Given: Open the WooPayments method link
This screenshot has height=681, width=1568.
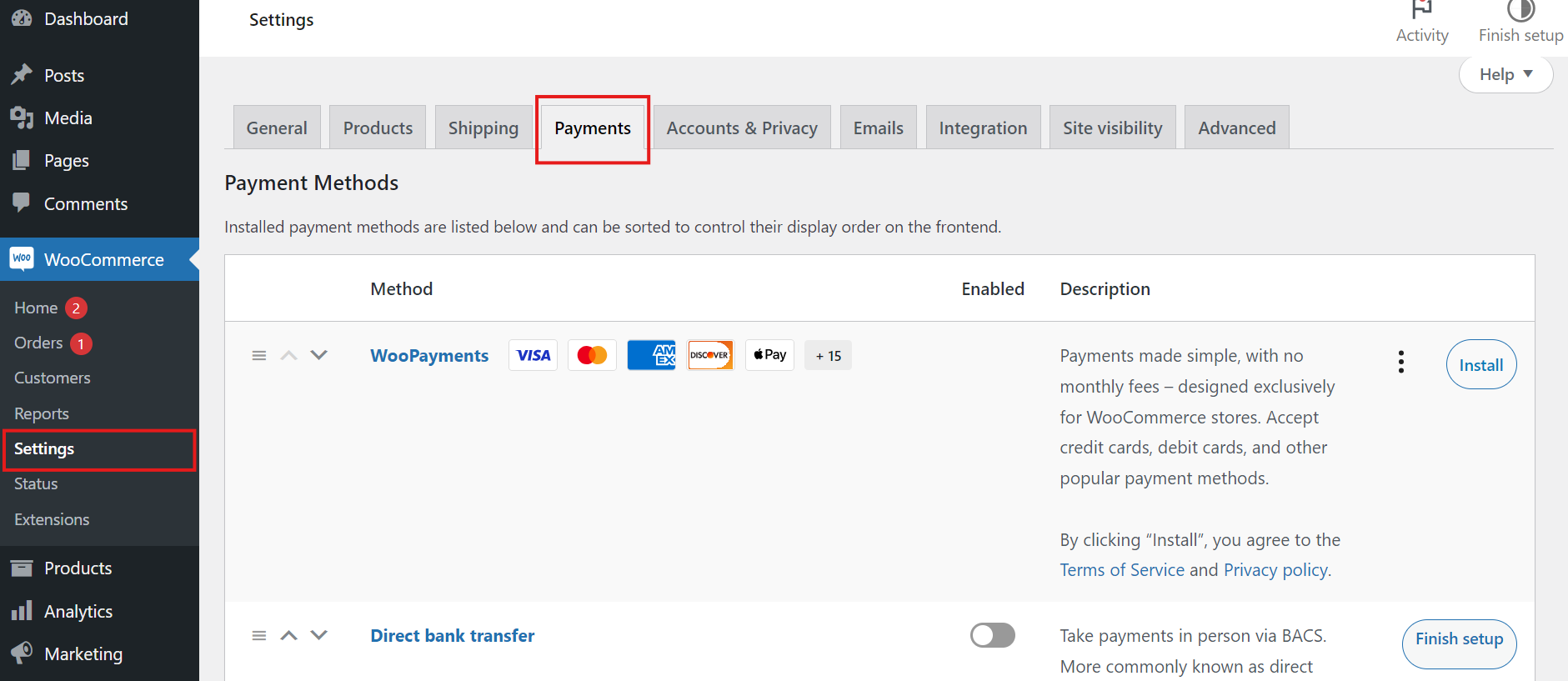Looking at the screenshot, I should pos(429,355).
